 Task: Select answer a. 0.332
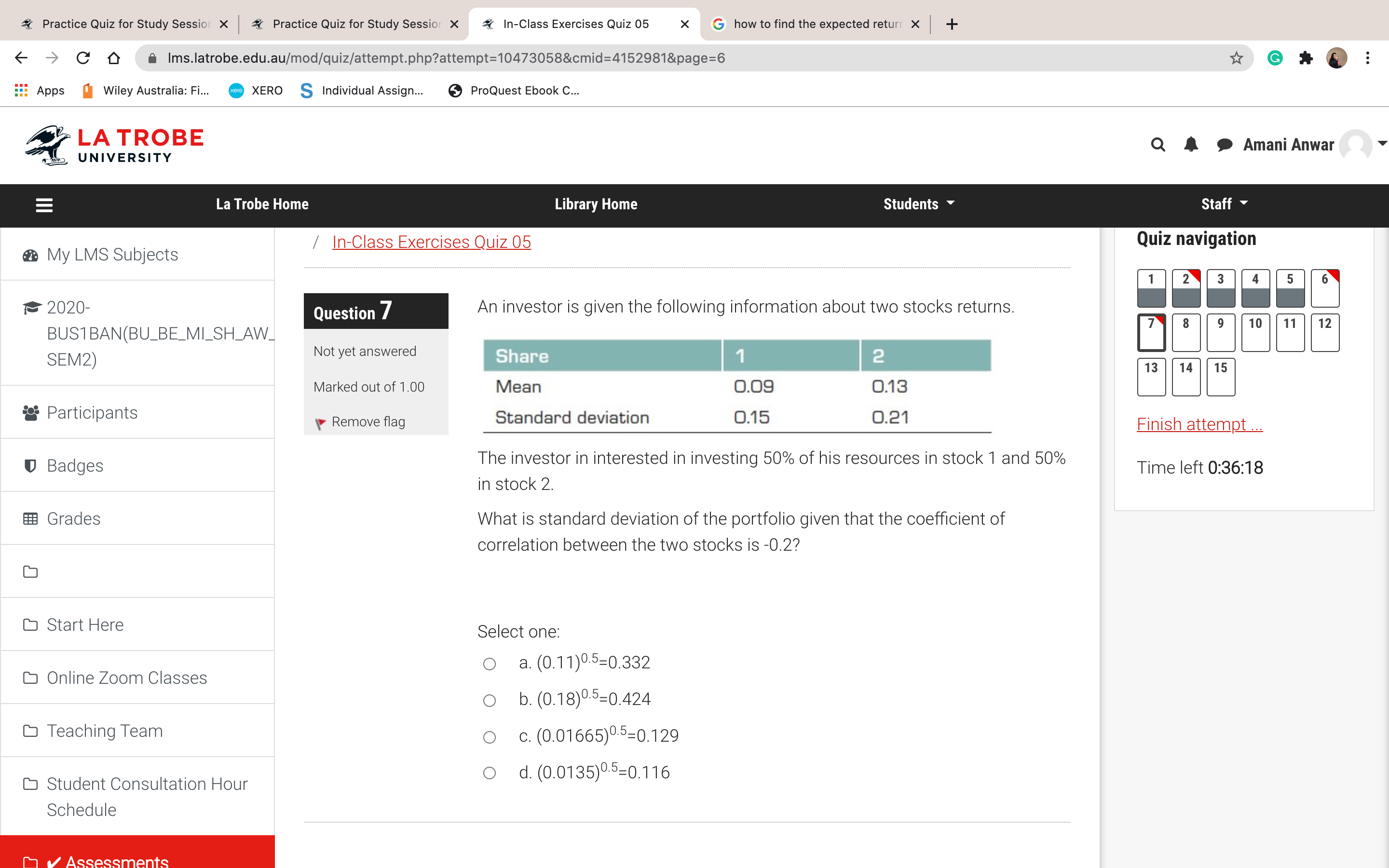pyautogui.click(x=489, y=664)
